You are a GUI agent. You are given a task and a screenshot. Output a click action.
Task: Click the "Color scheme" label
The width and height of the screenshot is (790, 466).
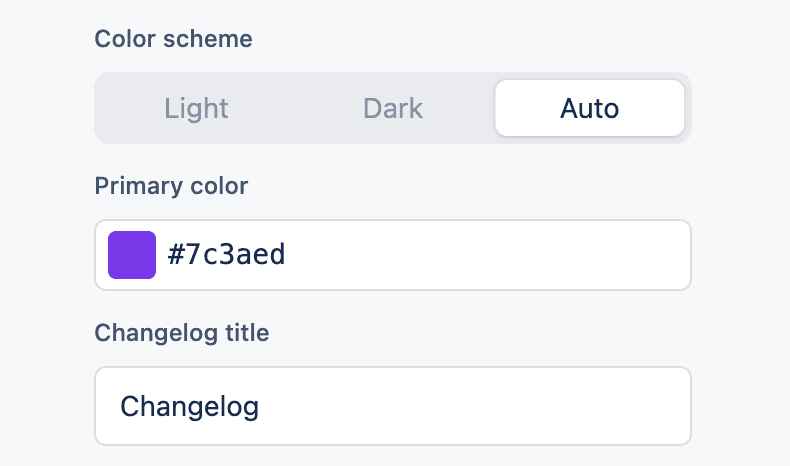coord(173,39)
